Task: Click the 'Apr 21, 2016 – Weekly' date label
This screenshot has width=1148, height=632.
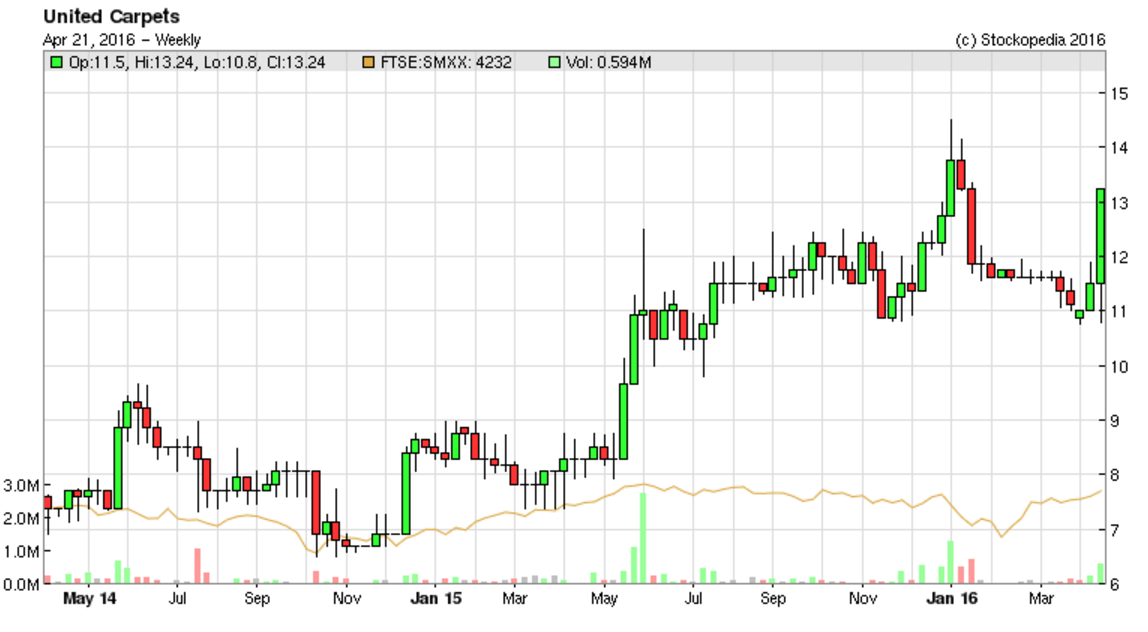Action: coord(122,40)
